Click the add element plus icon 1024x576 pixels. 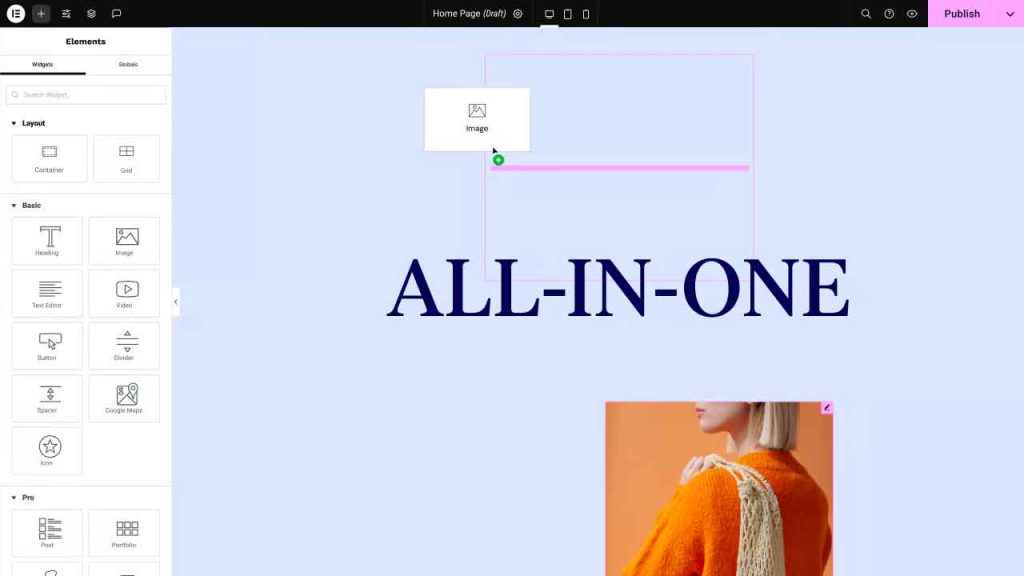tap(41, 14)
